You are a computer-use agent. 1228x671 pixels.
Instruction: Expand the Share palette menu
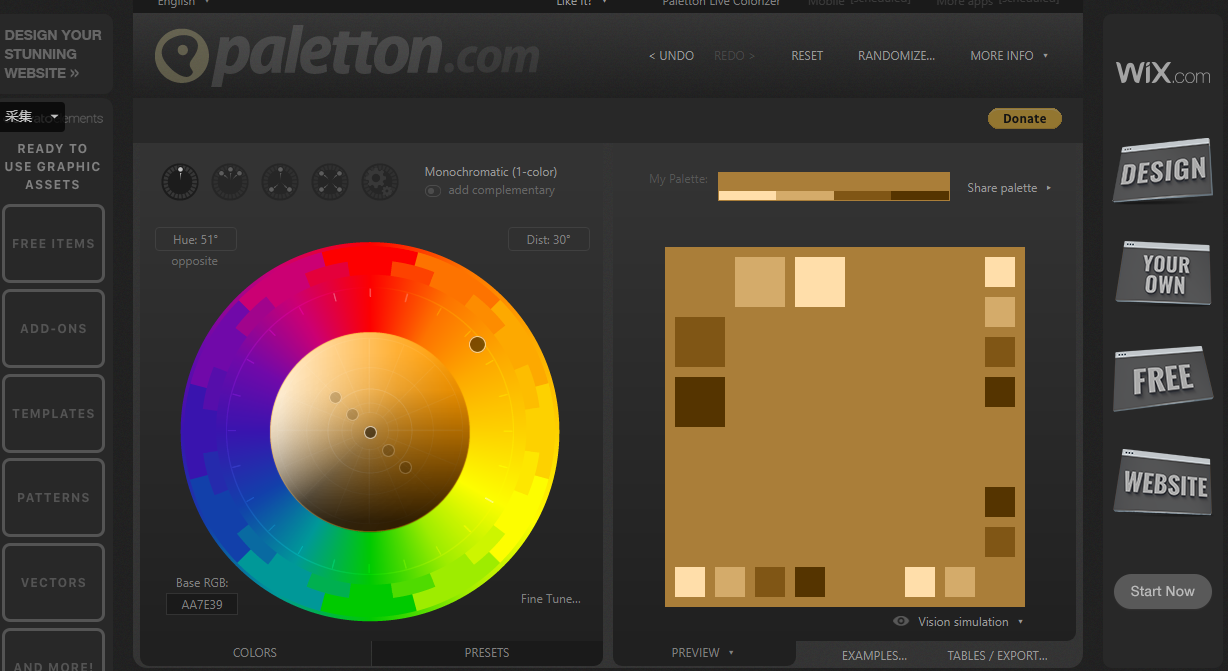(1009, 188)
